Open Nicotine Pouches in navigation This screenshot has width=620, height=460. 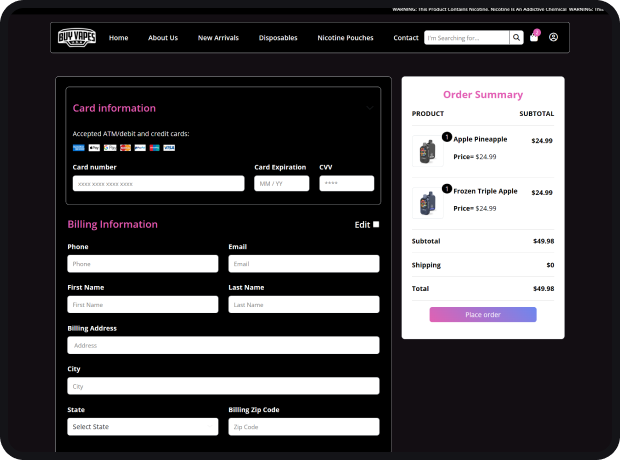tap(345, 38)
